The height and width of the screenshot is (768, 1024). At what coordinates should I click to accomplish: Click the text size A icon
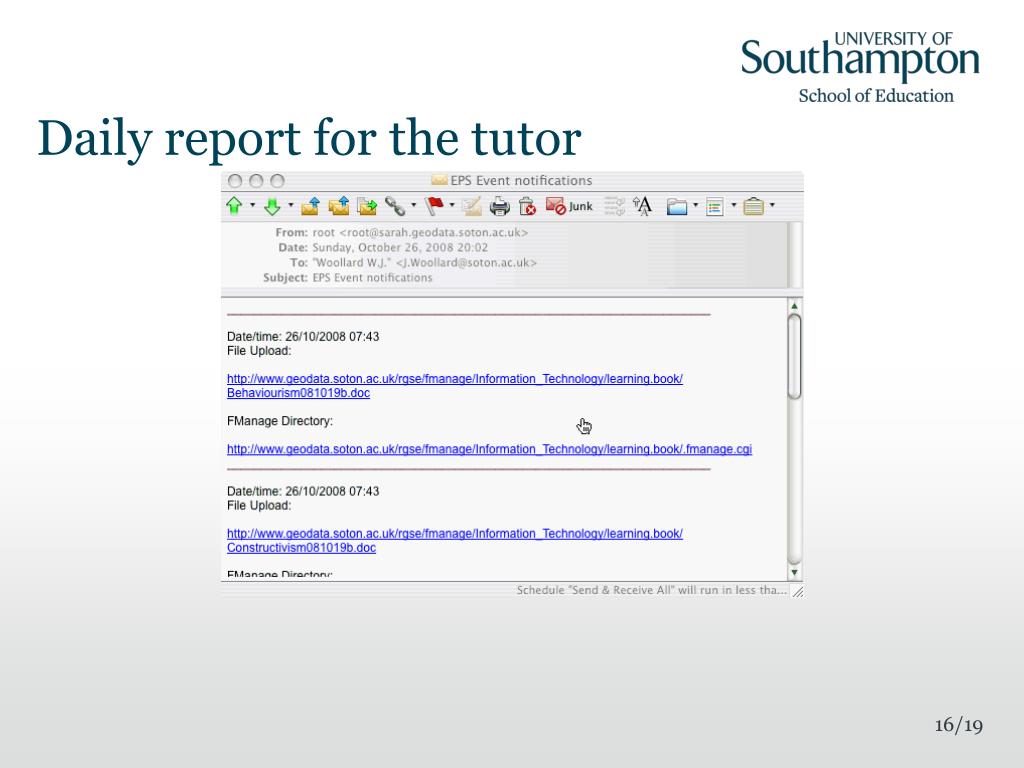coord(643,206)
